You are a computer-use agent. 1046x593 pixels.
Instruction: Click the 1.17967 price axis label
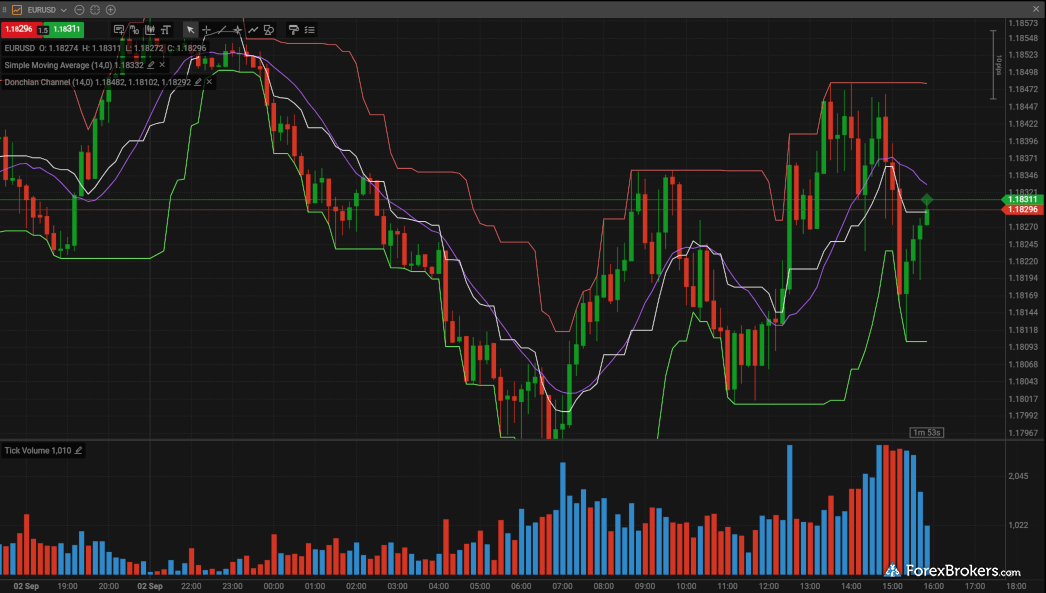1023,433
